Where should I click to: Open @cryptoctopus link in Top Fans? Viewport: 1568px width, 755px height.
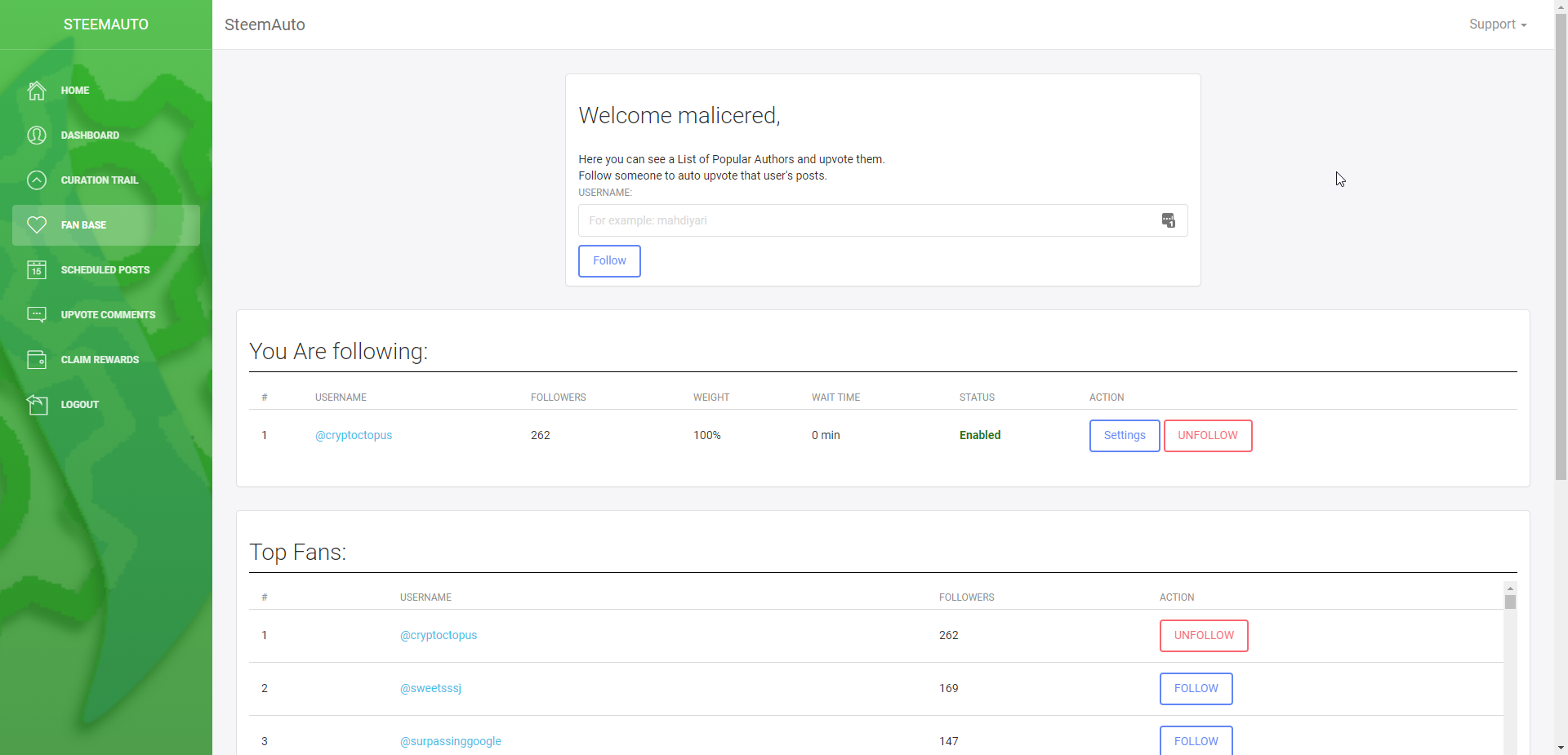coord(439,635)
